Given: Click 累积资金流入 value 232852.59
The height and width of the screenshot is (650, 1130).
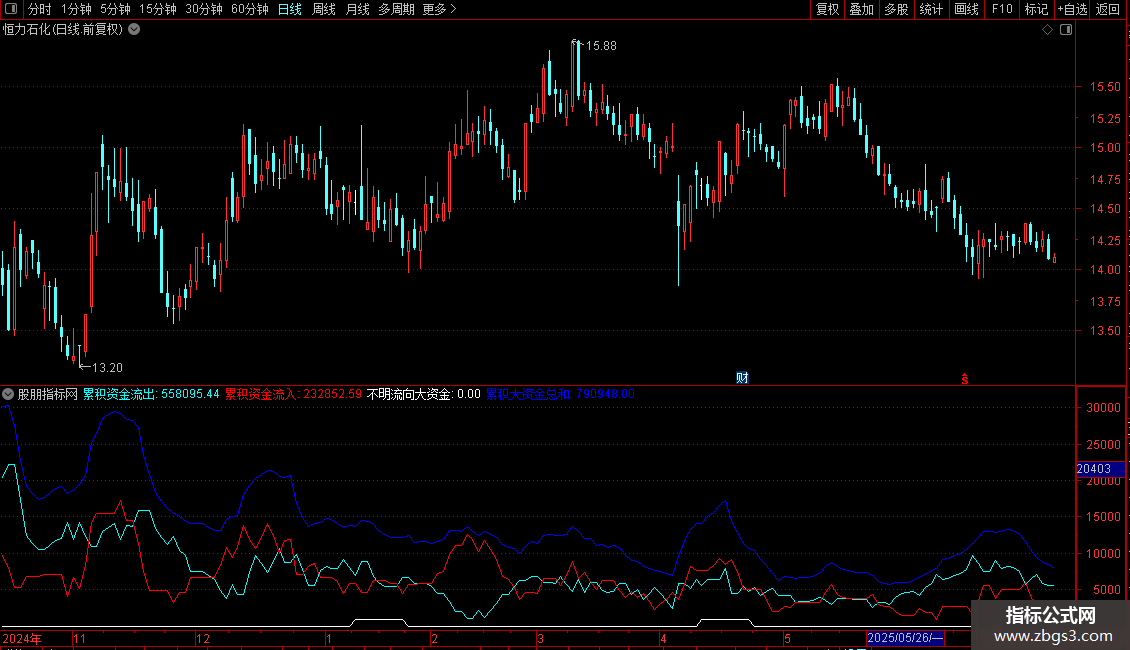Looking at the screenshot, I should (293, 394).
